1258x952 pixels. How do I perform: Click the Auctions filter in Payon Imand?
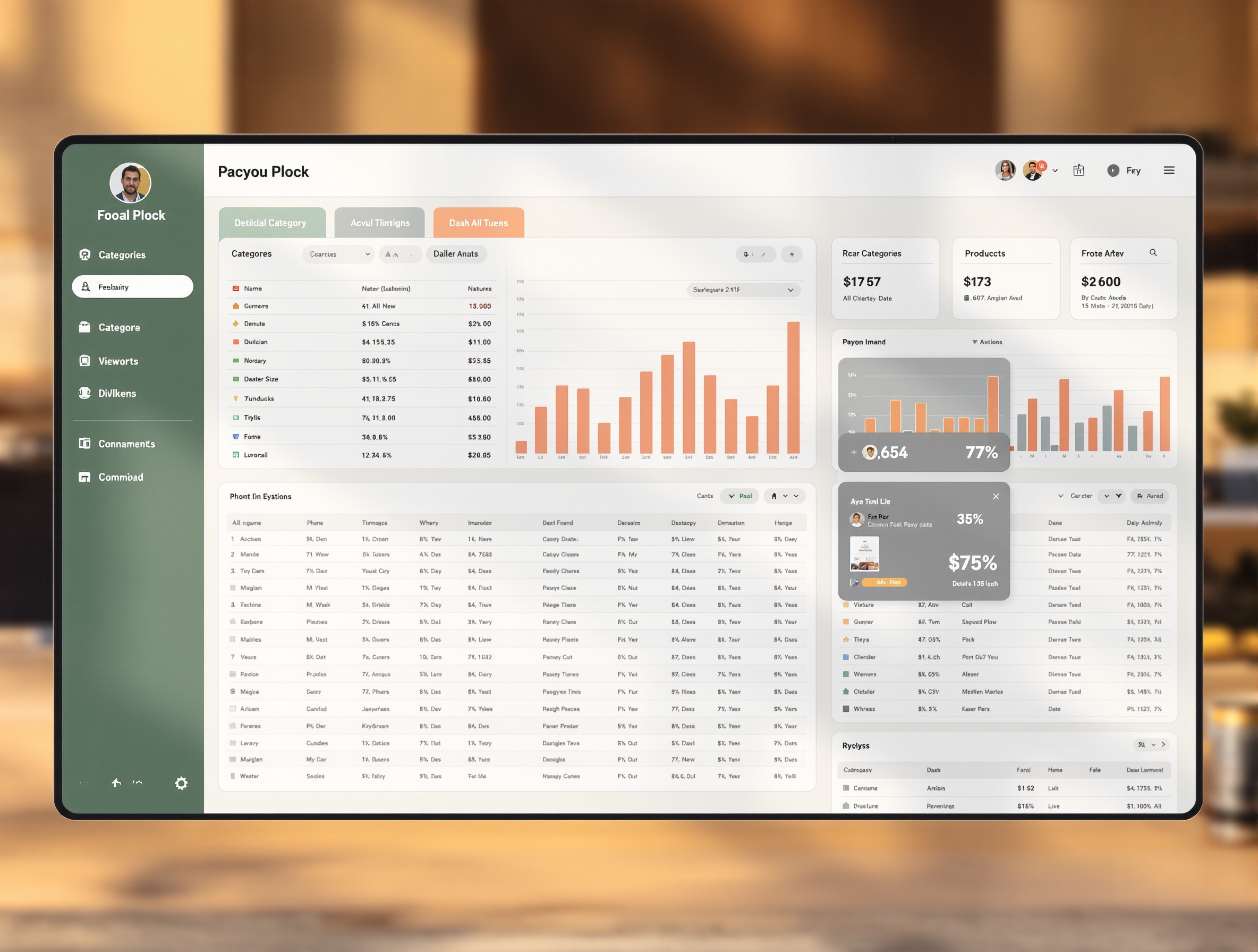tap(987, 342)
